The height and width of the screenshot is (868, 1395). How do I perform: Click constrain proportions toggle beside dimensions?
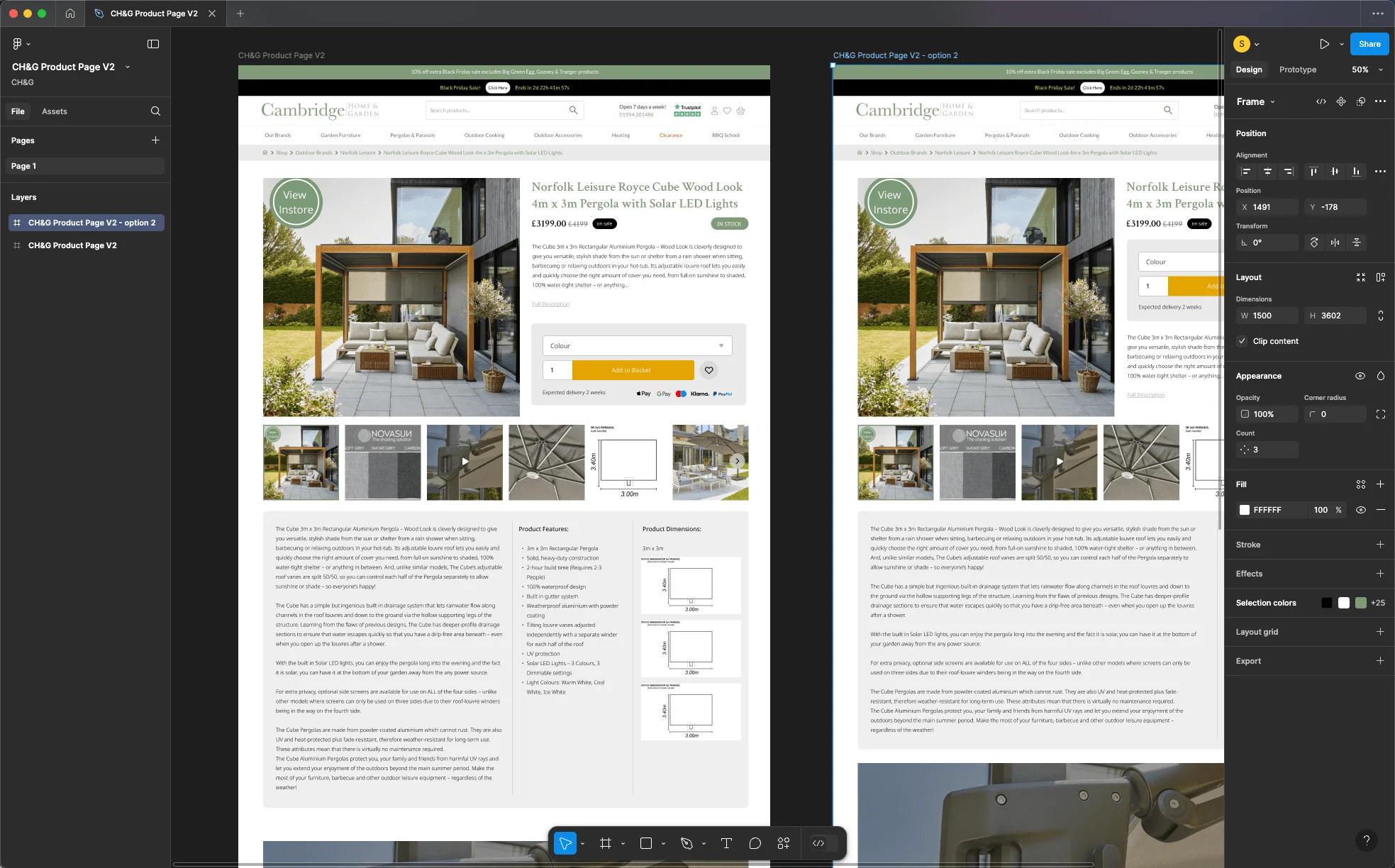1380,316
